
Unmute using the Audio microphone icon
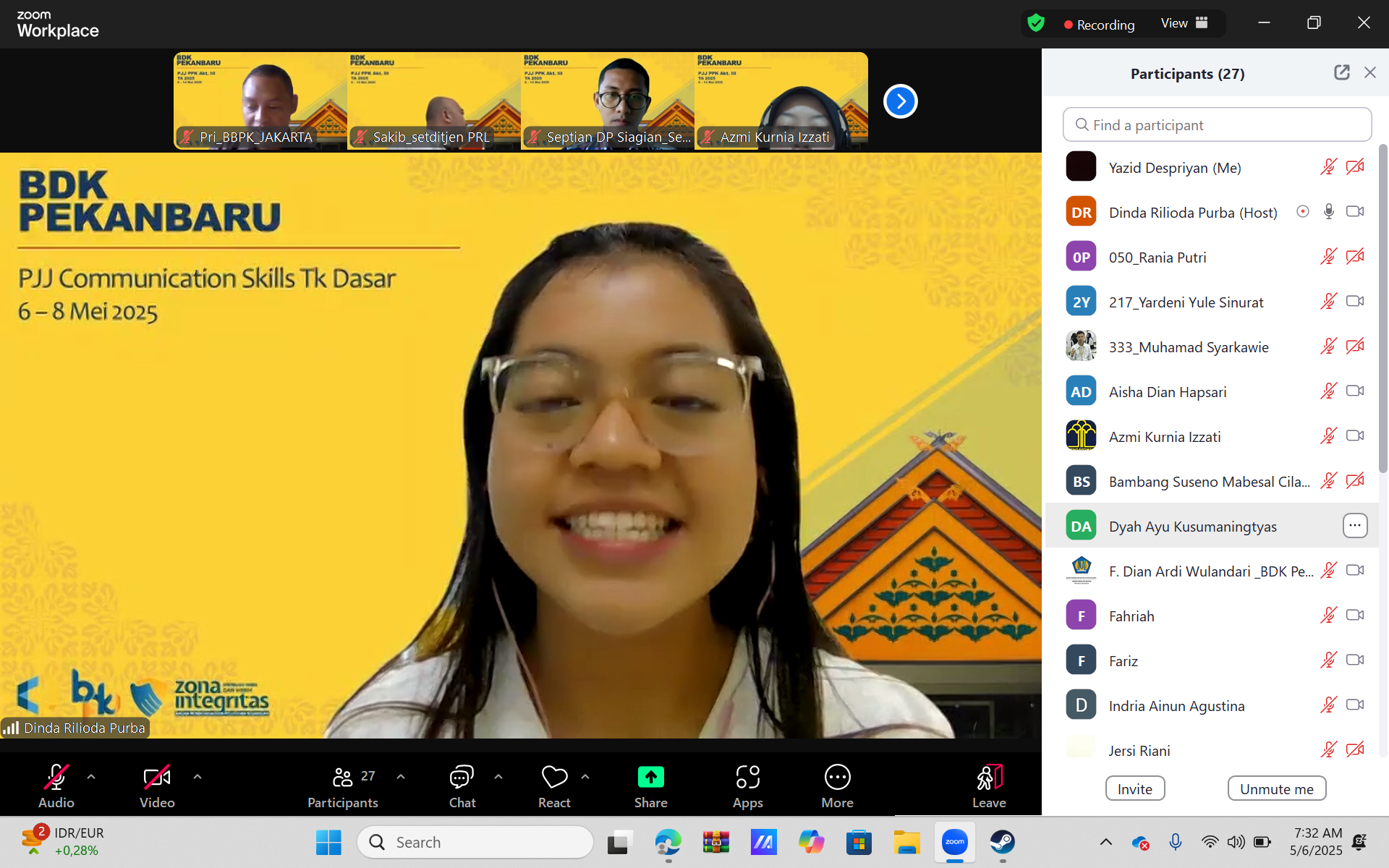click(x=56, y=778)
